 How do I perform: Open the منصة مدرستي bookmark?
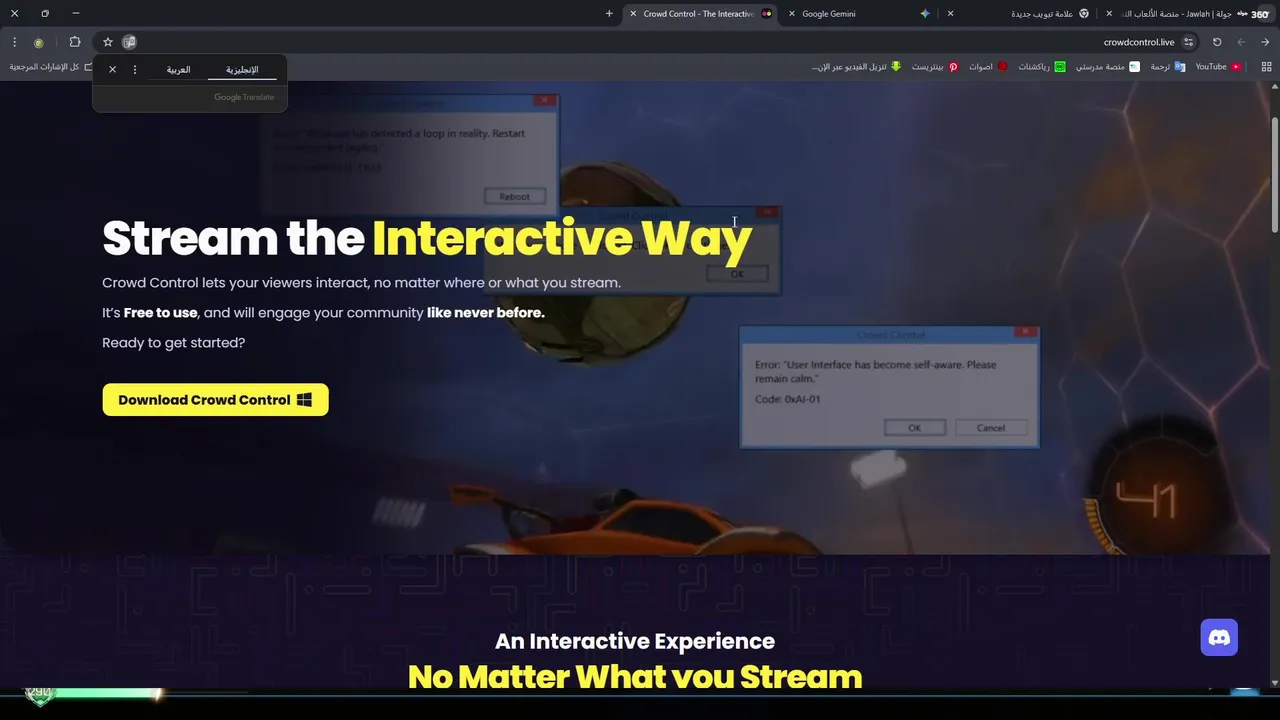point(1107,67)
